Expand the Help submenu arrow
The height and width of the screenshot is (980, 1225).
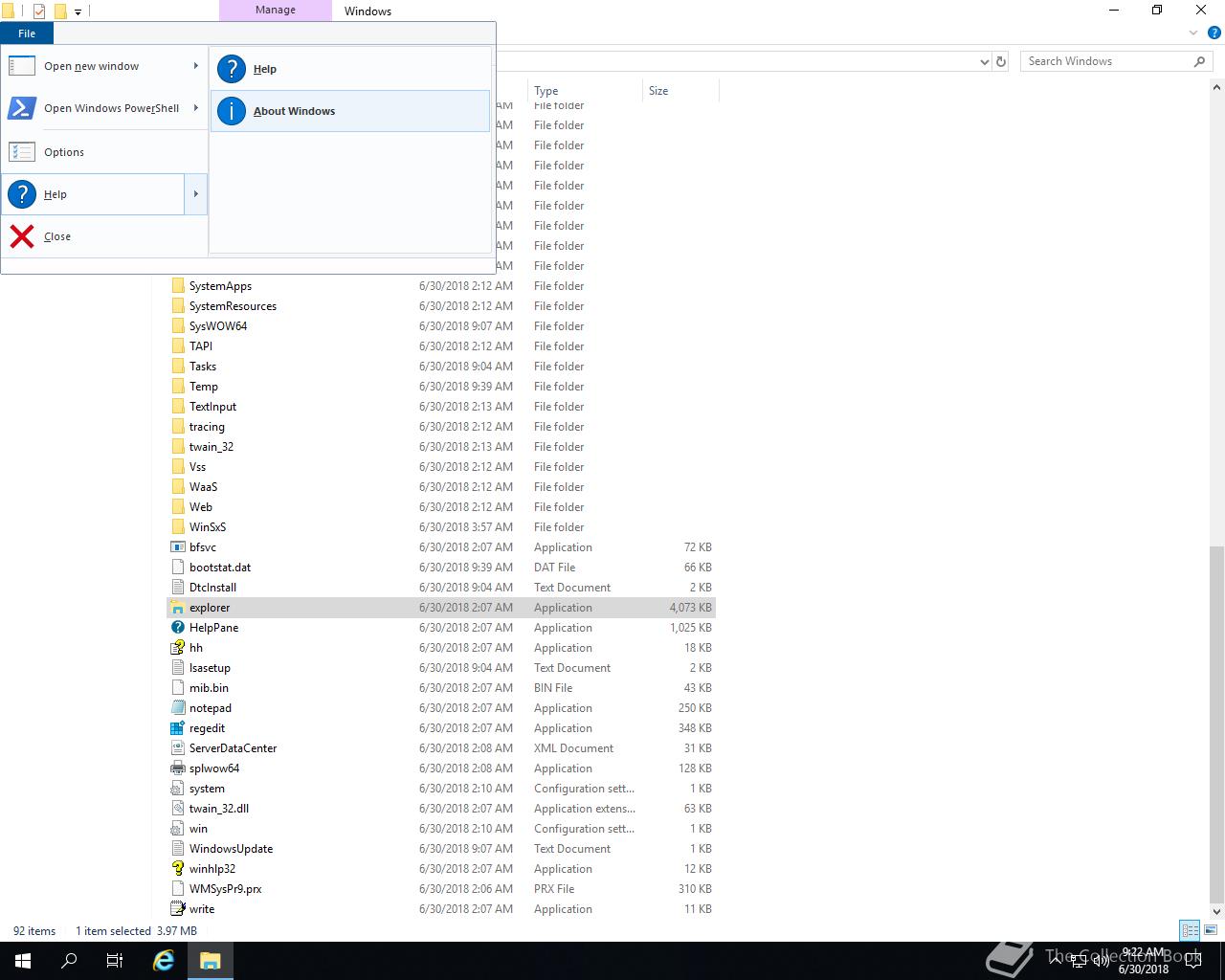(x=195, y=194)
